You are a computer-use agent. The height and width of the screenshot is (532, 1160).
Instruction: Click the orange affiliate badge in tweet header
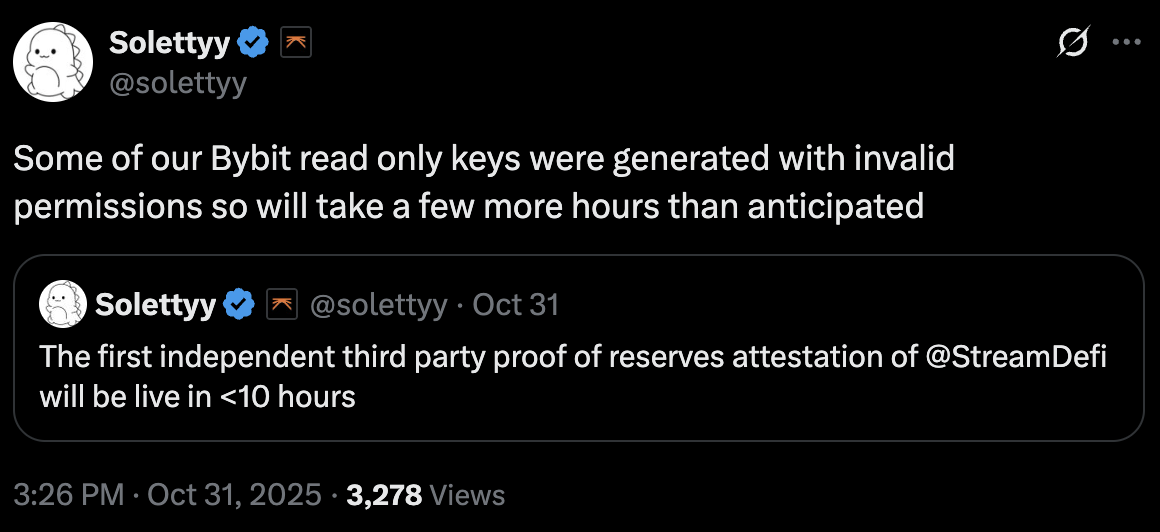pyautogui.click(x=295, y=44)
